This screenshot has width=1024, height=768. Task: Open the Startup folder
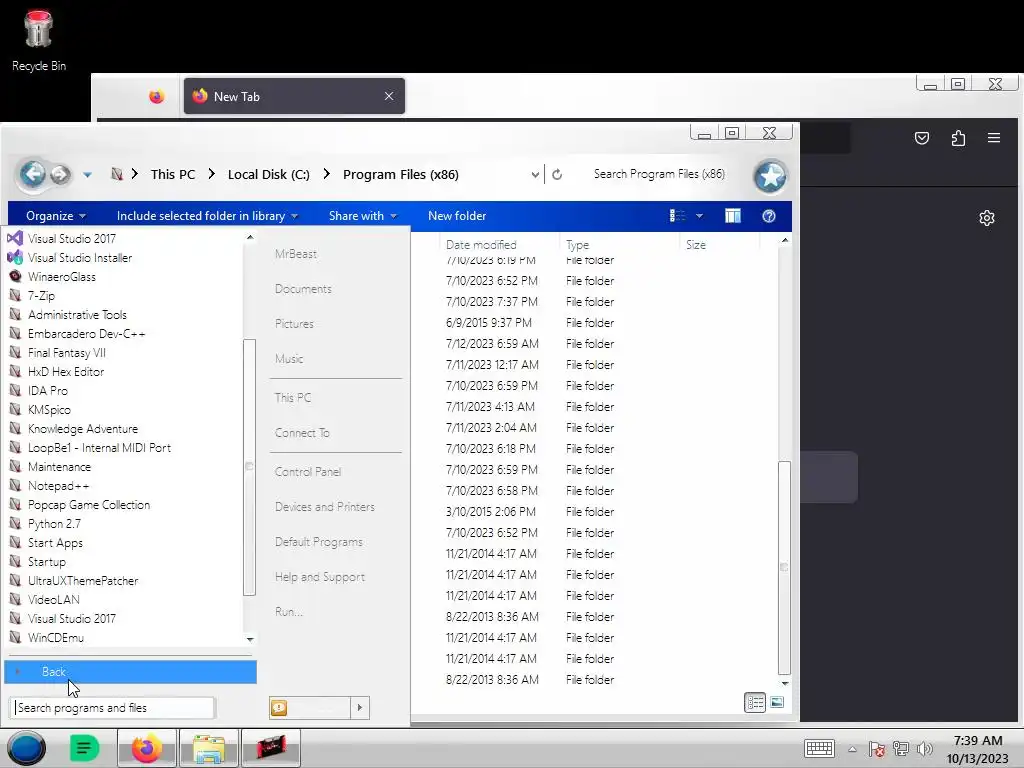[x=46, y=562]
